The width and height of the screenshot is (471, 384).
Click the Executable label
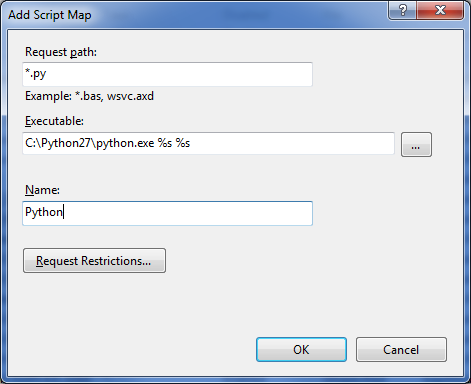click(54, 121)
